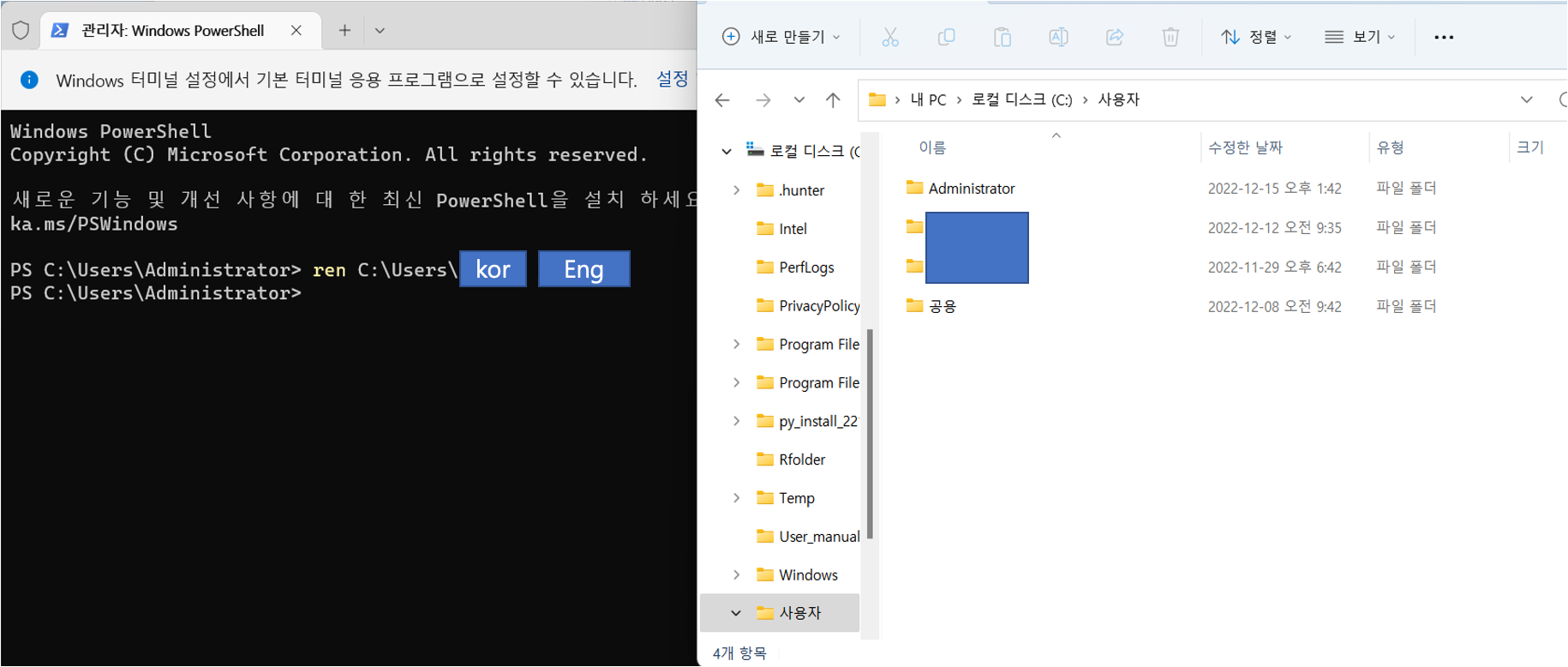The image size is (1568, 667).
Task: Open the 보기 view dropdown
Action: click(x=1360, y=37)
